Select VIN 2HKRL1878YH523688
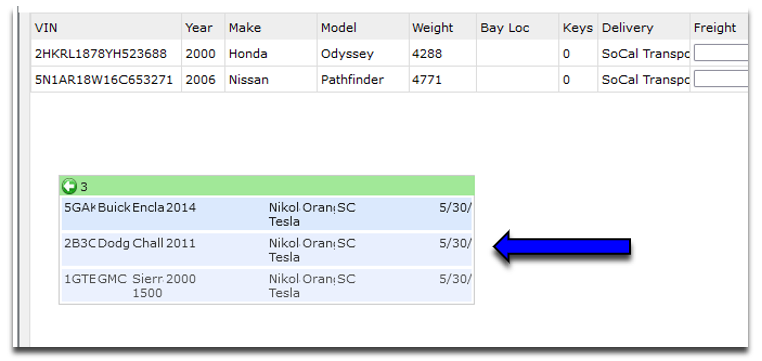762x361 pixels. click(x=101, y=53)
